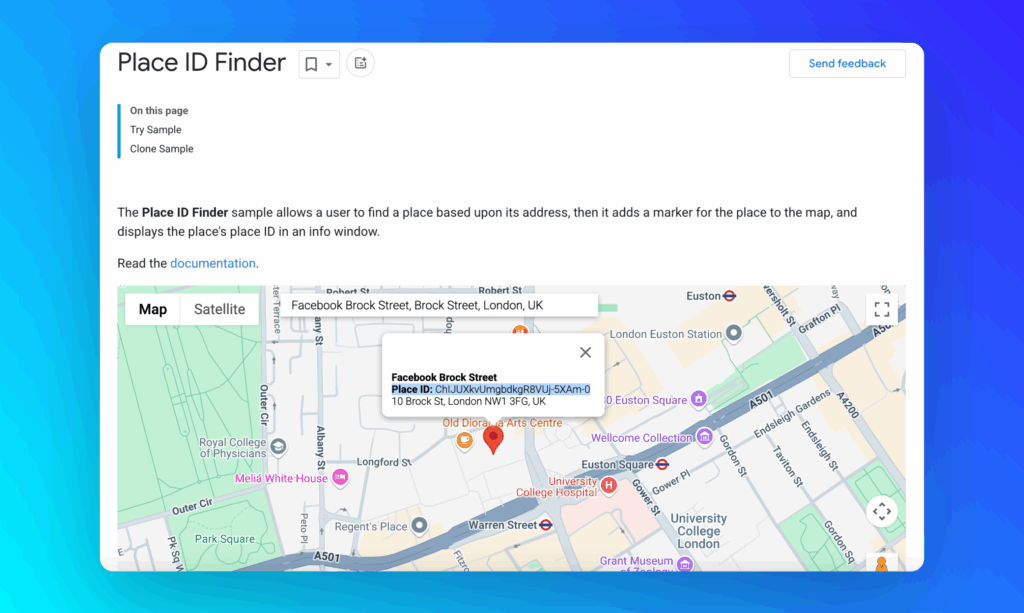Open the bookmark save dropdown
Screen dimensions: 1024x613
(319, 64)
